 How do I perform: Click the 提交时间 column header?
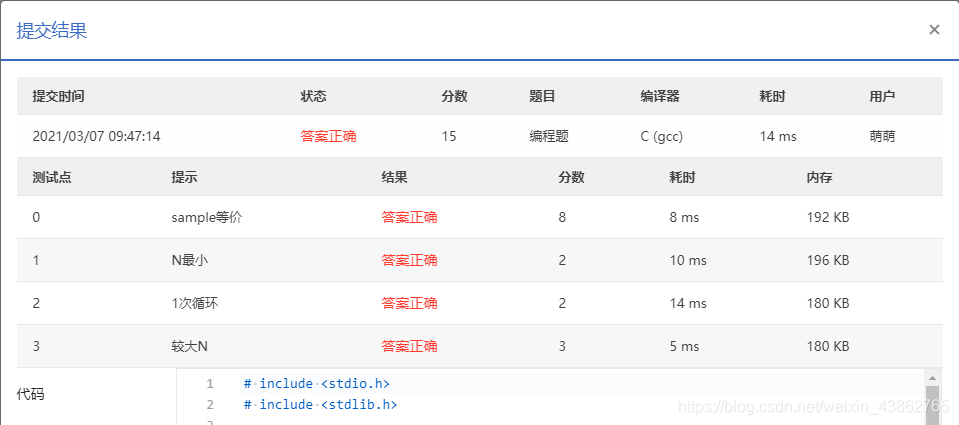pos(58,96)
